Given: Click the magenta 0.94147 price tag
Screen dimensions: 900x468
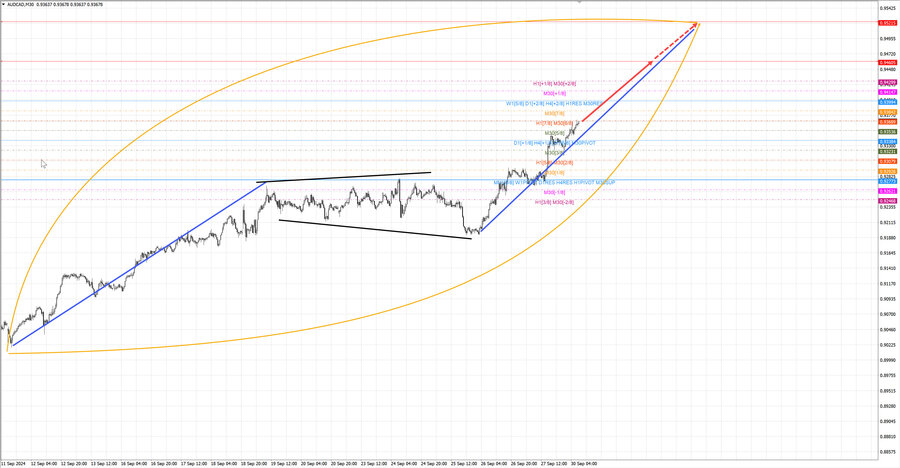Looking at the screenshot, I should click(x=887, y=92).
